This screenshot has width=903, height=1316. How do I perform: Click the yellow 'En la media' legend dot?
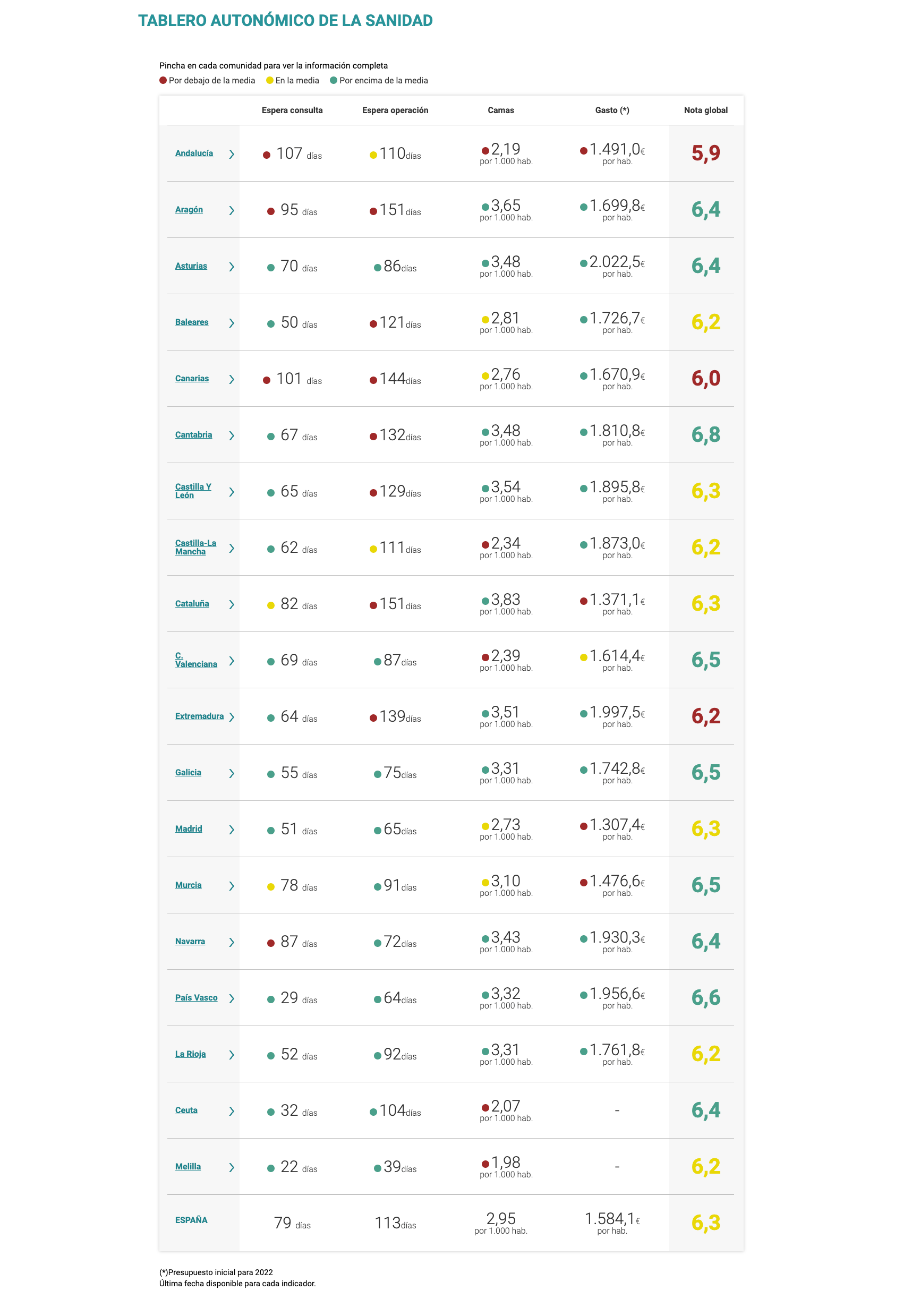(270, 80)
